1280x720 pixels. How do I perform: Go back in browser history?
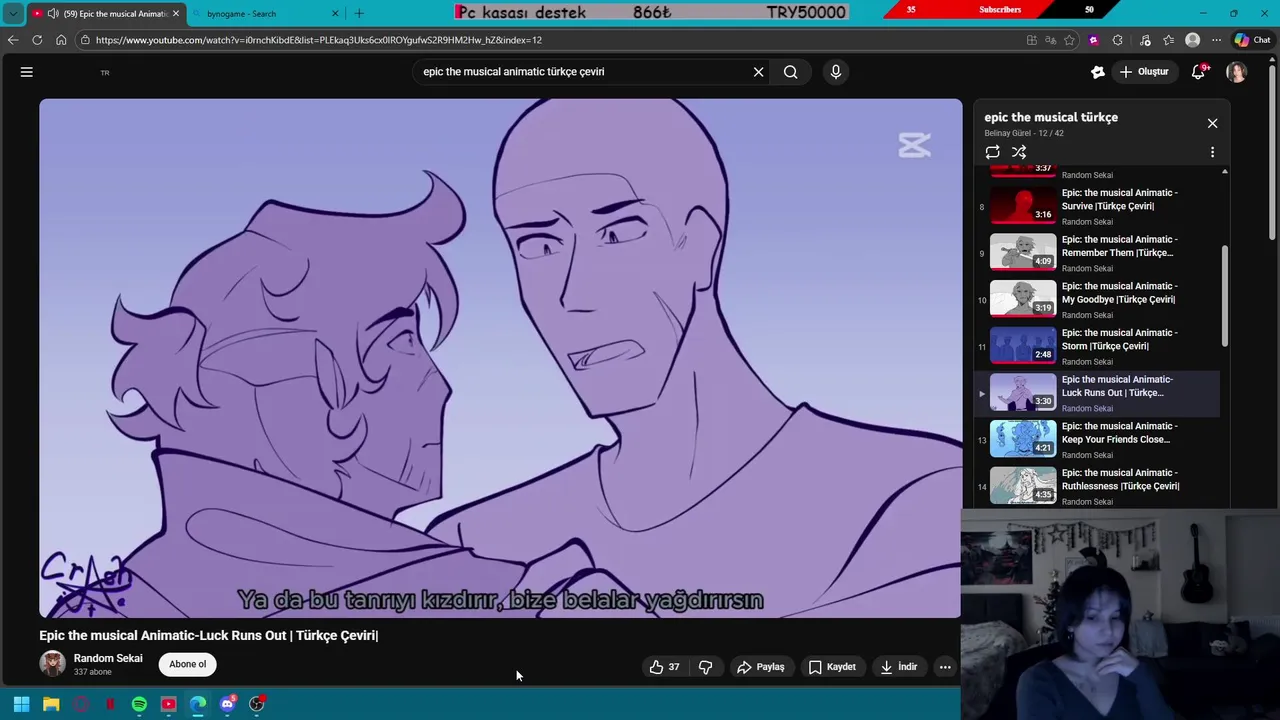[13, 40]
